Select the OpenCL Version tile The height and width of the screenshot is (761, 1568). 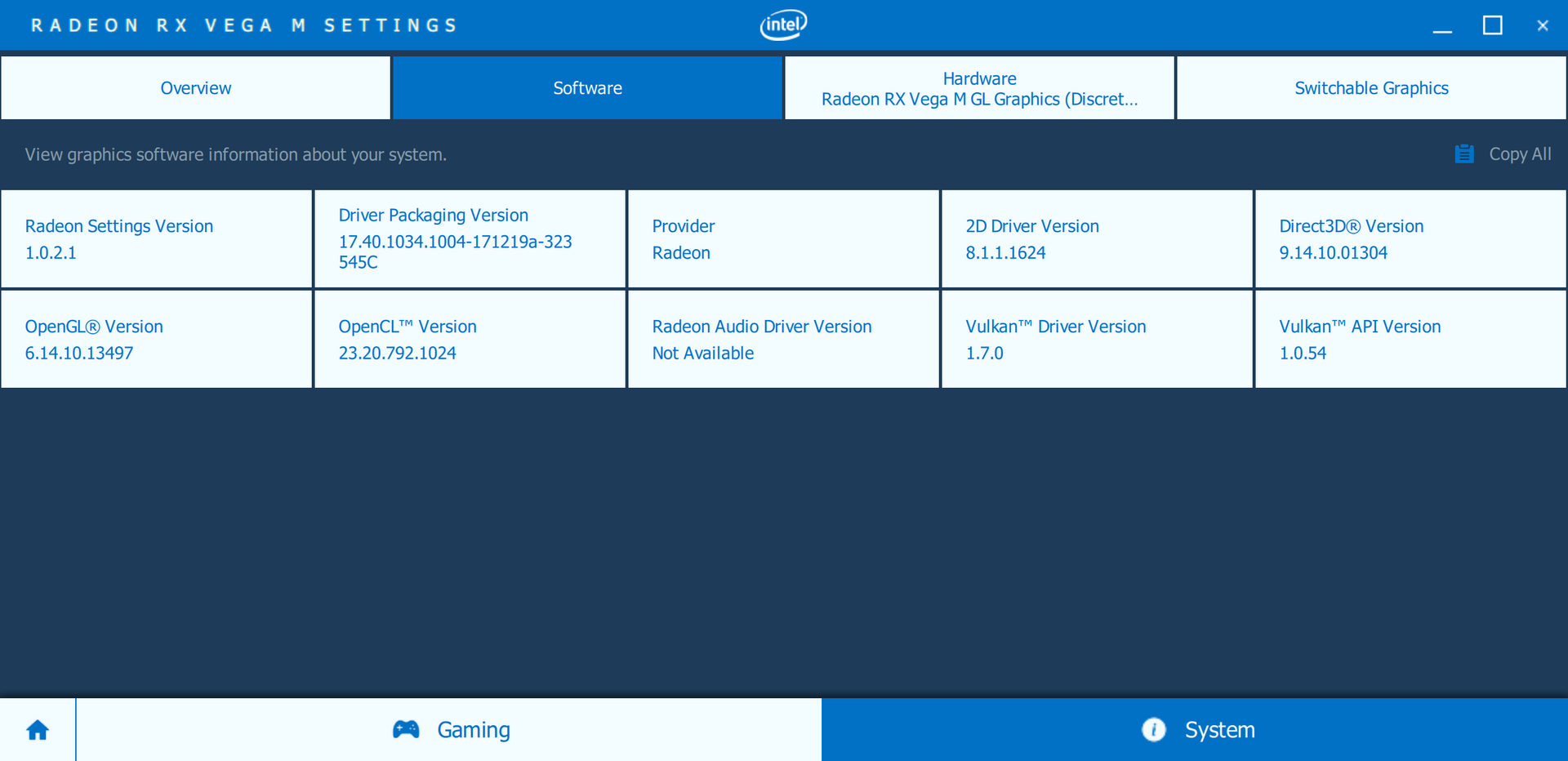coord(470,340)
